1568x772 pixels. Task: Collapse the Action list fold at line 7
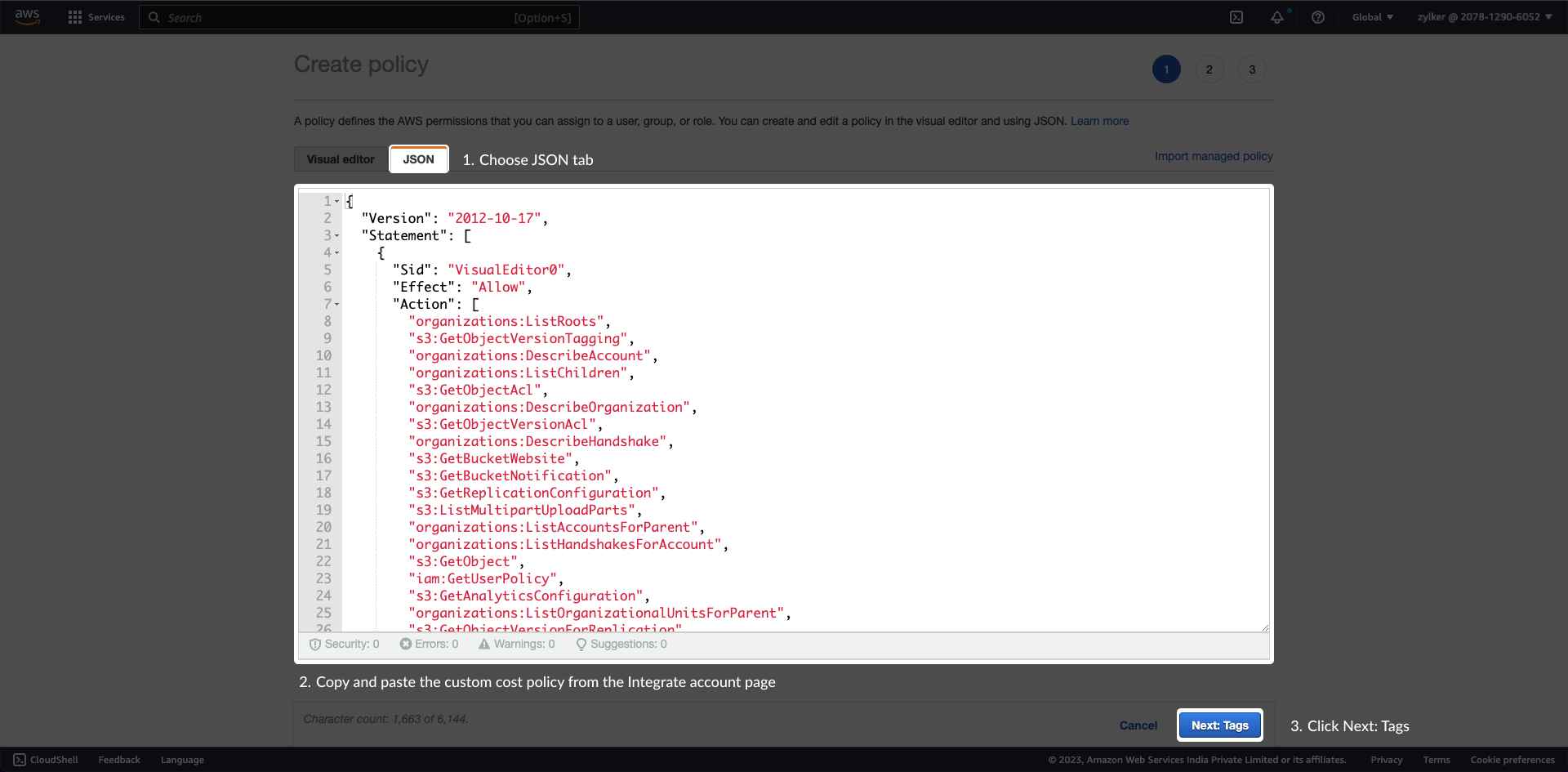336,304
